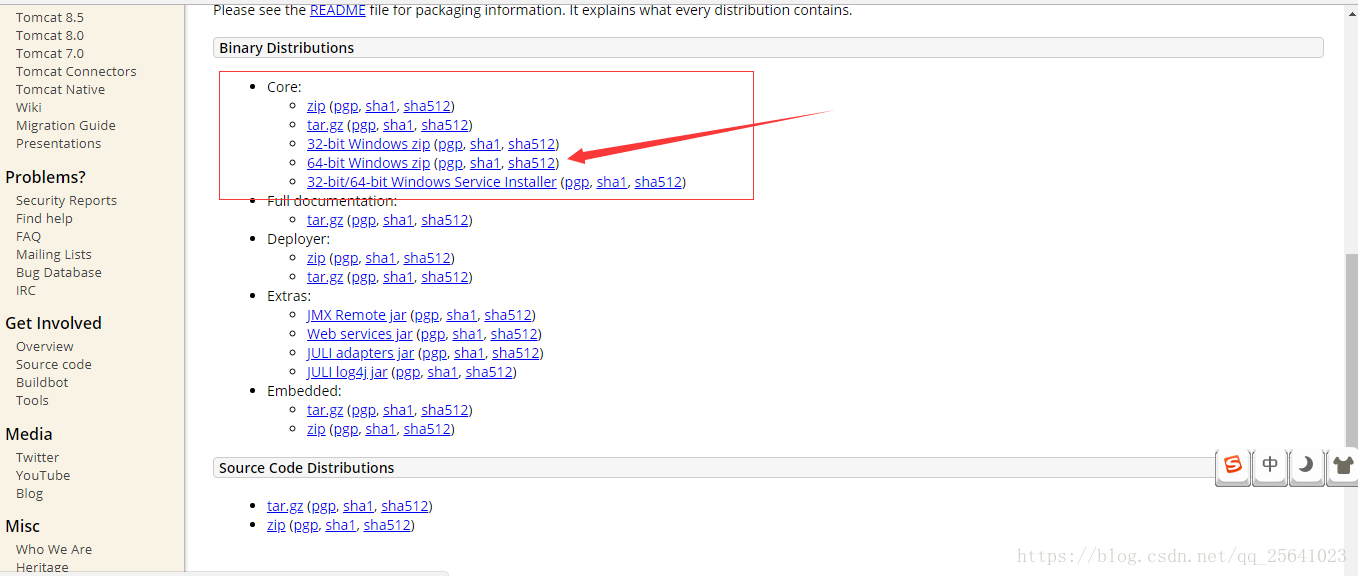This screenshot has width=1358, height=576.
Task: Open the pgp signature for 64-bit Windows zip
Action: point(450,163)
